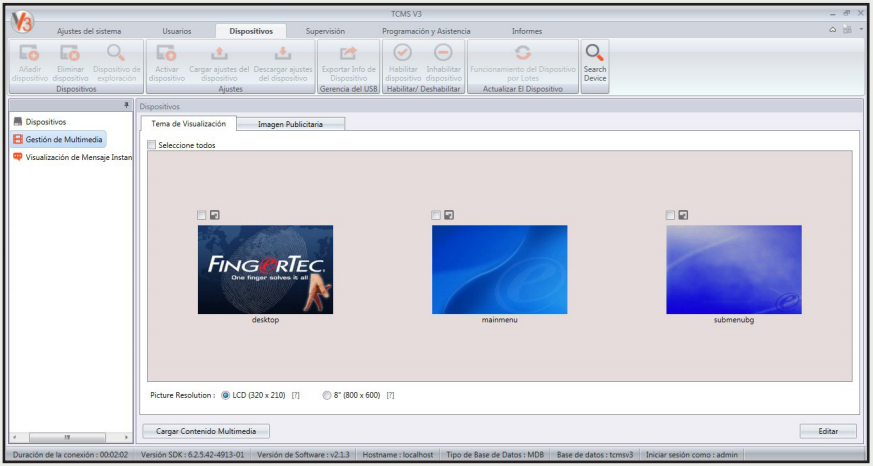The height and width of the screenshot is (466, 873).
Task: Click Base de datos : tcmsv3 entry
Action: [x=595, y=455]
